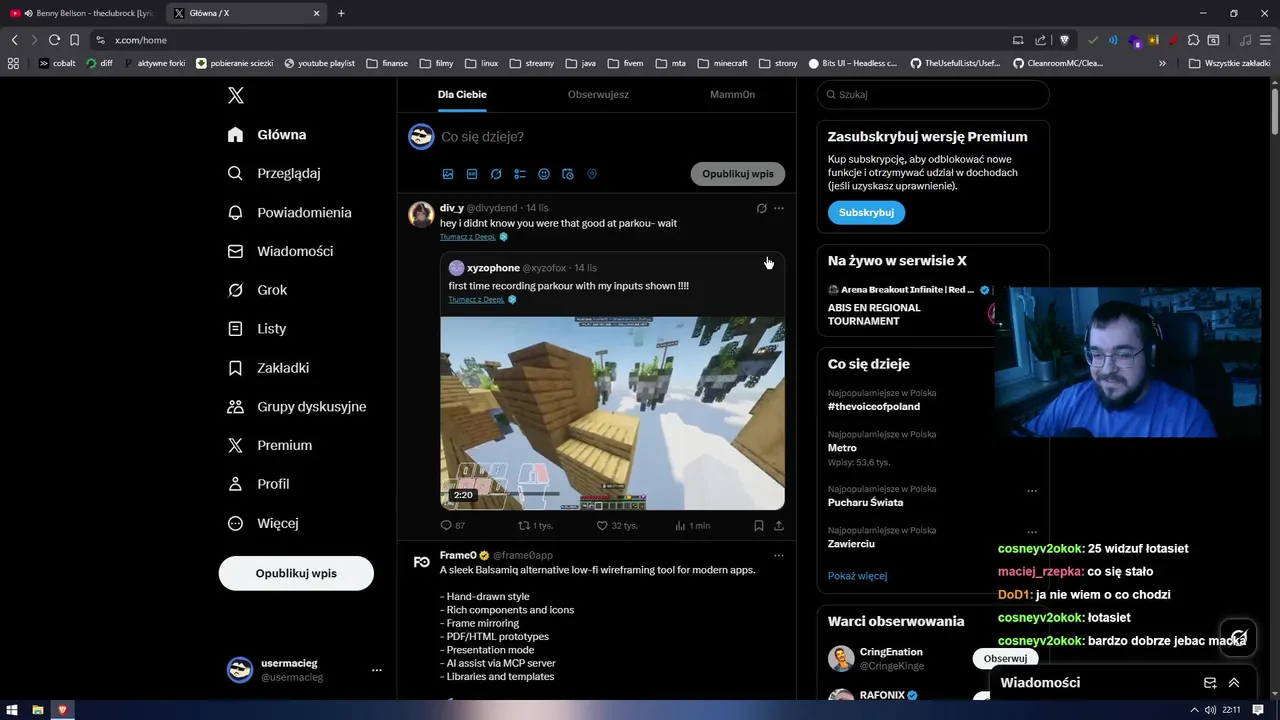Open Grupy dyskusyjne in the sidebar

tap(298, 407)
